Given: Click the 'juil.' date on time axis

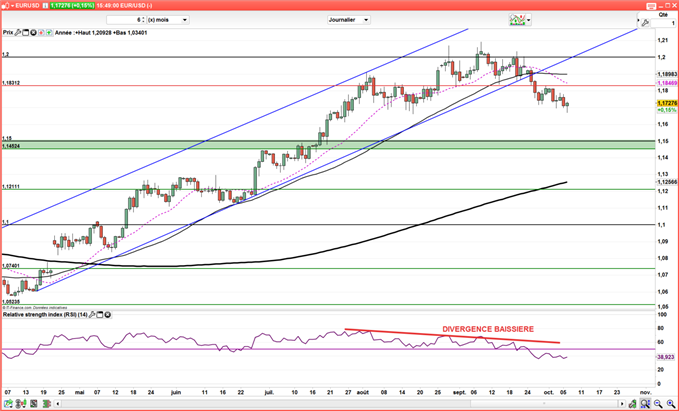Looking at the screenshot, I should (x=269, y=392).
